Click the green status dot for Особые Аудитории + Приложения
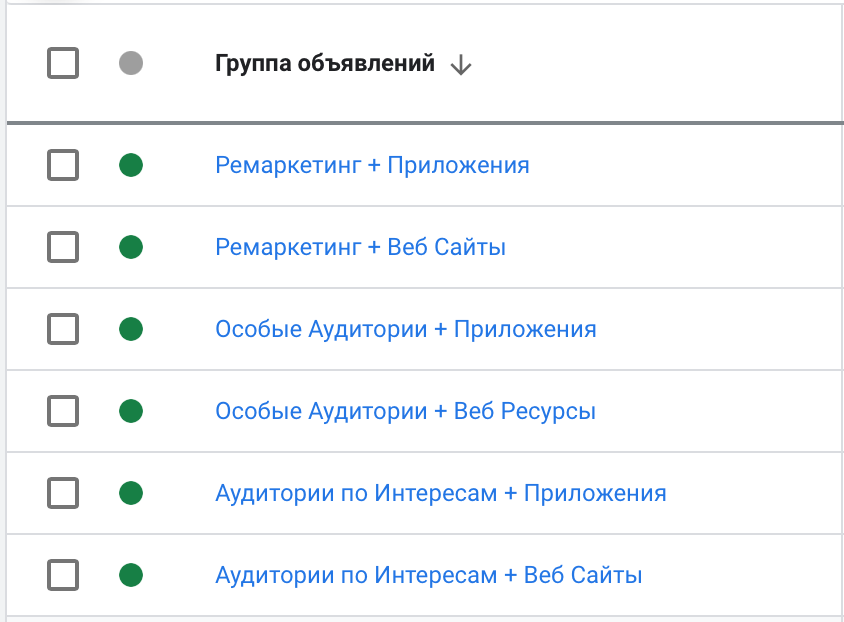This screenshot has height=622, width=844. tap(130, 329)
